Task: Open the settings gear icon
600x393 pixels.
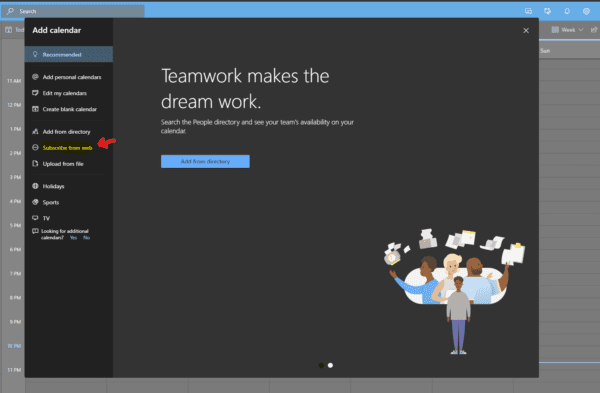Action: (586, 11)
